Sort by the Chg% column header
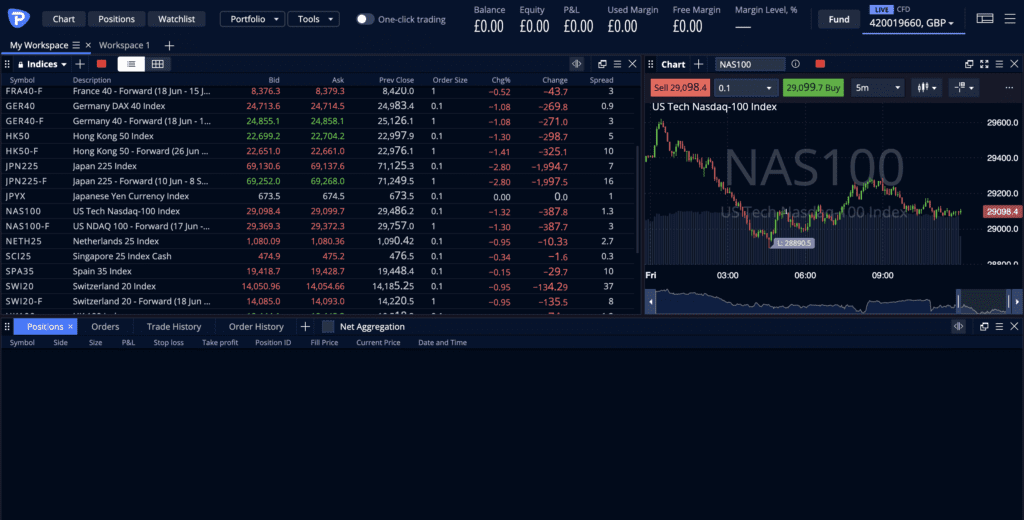Screen dimensions: 1024x520 pos(501,80)
